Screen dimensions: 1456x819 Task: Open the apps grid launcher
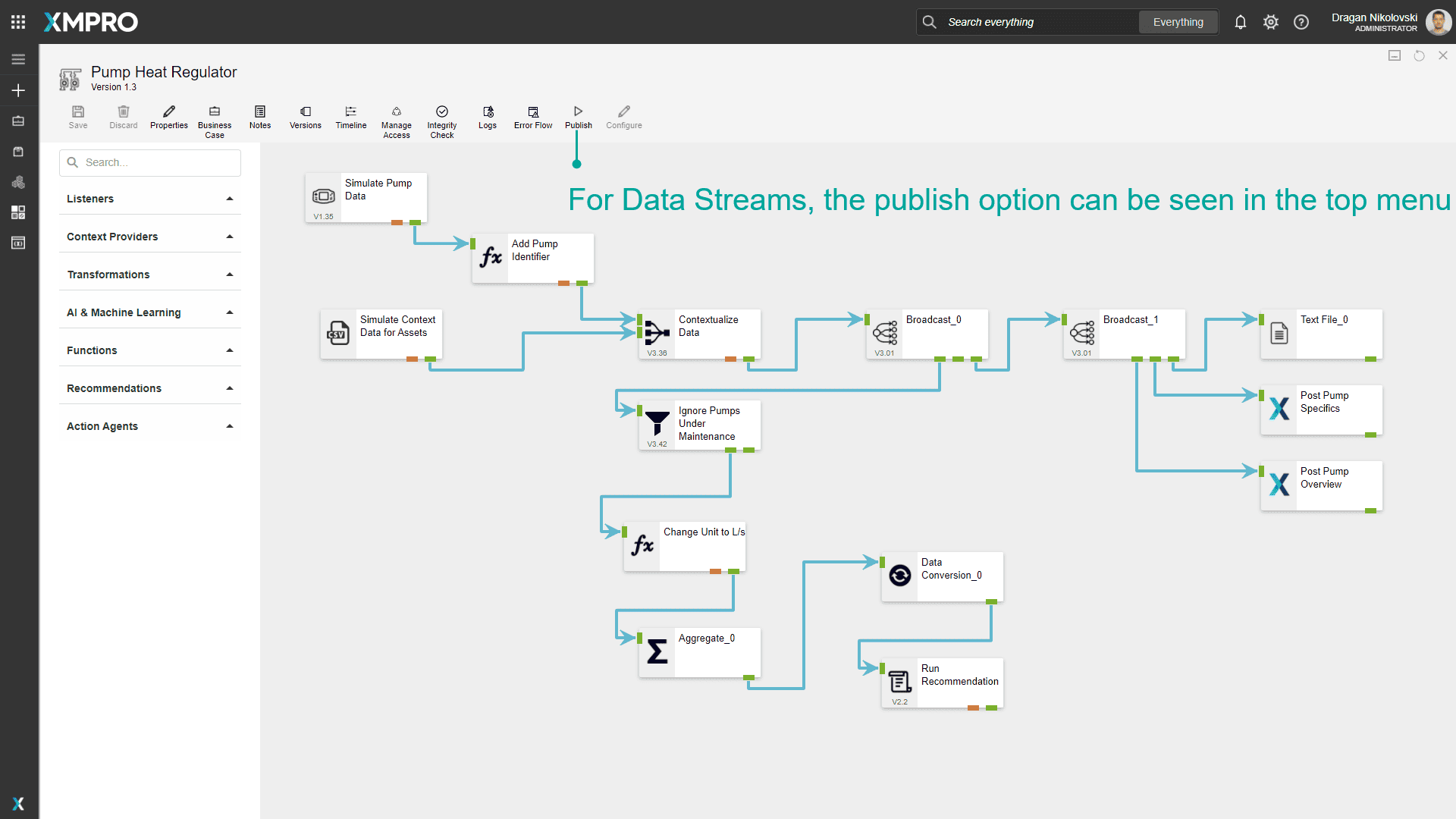tap(18, 22)
